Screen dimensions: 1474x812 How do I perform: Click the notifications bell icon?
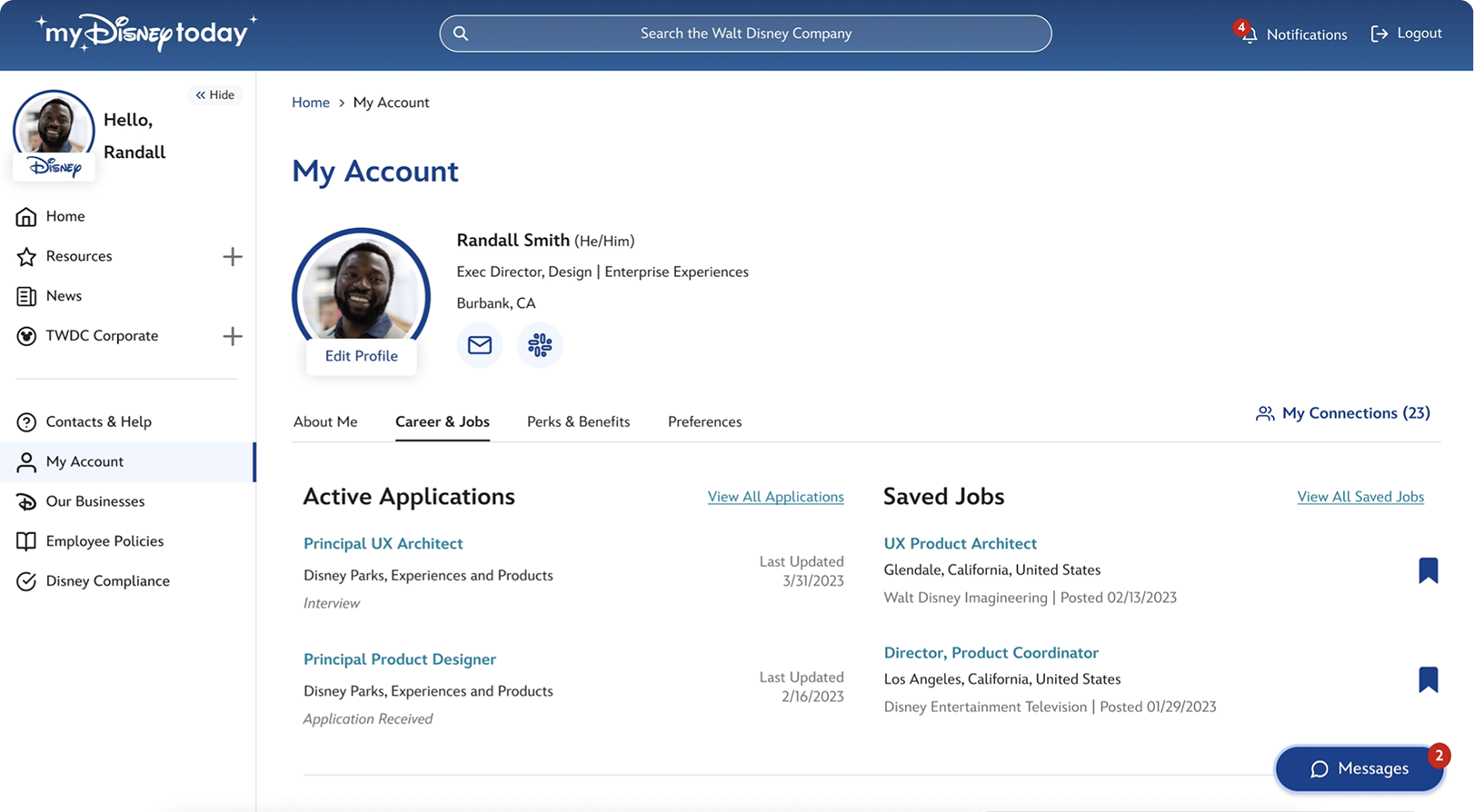pos(1250,35)
